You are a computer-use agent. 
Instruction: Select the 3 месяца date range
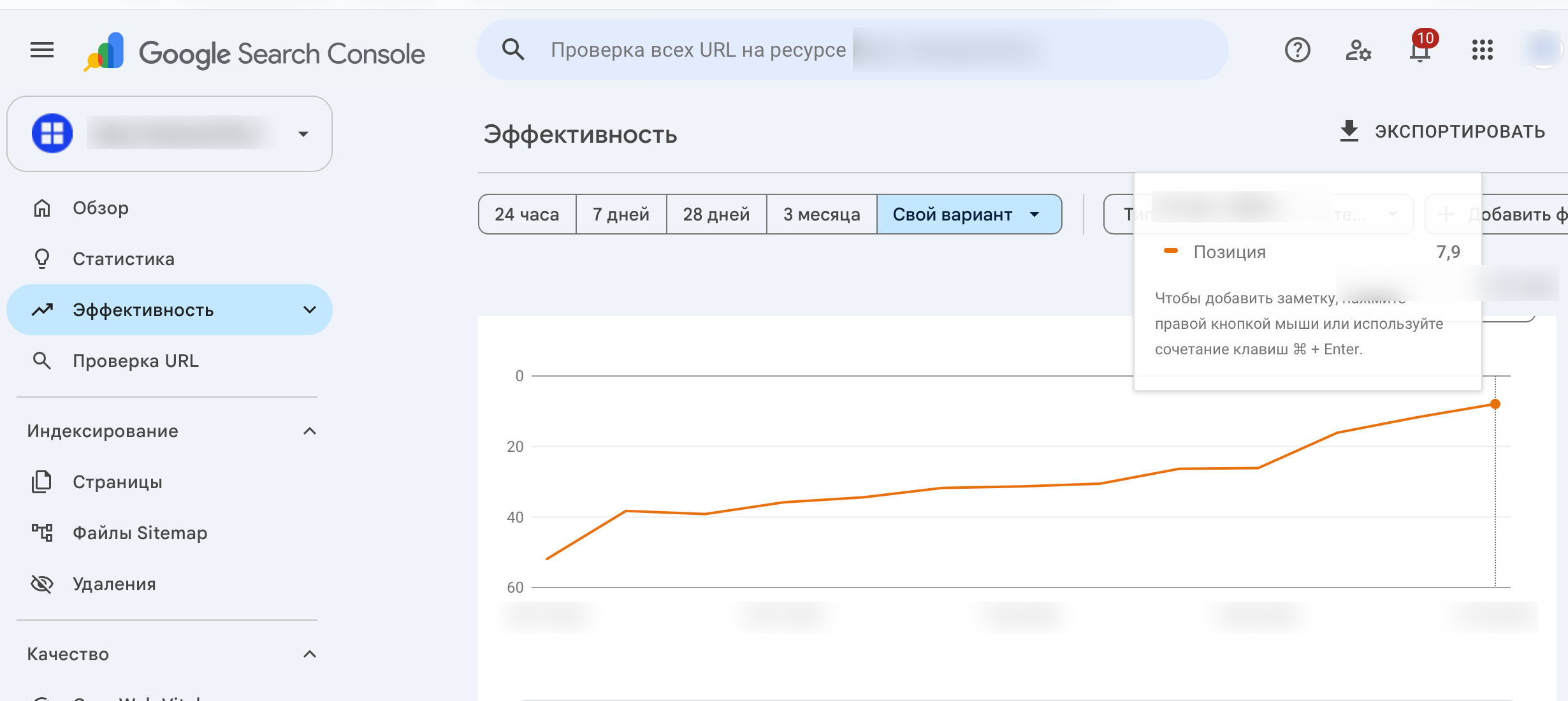point(822,214)
